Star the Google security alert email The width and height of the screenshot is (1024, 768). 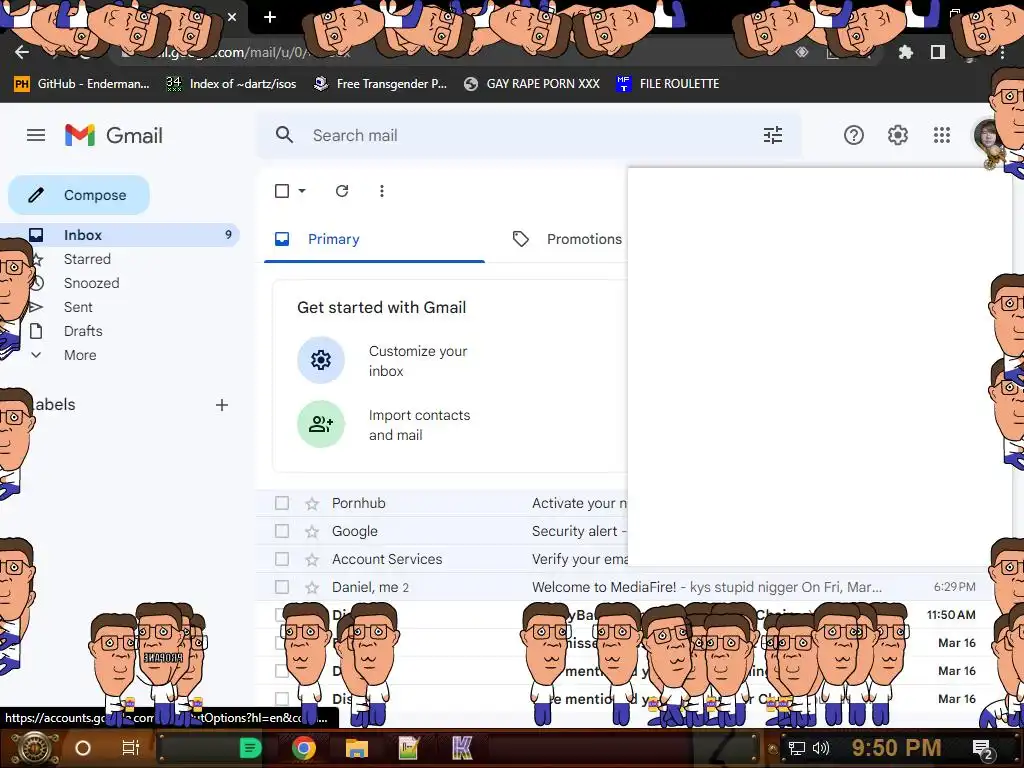click(x=312, y=532)
